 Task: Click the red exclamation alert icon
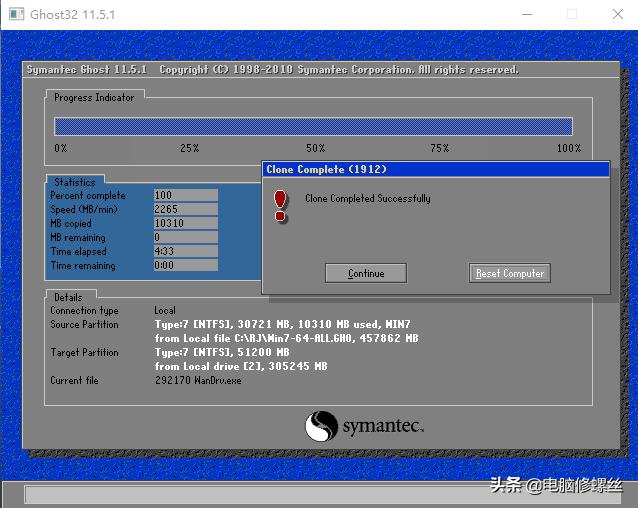pos(281,204)
